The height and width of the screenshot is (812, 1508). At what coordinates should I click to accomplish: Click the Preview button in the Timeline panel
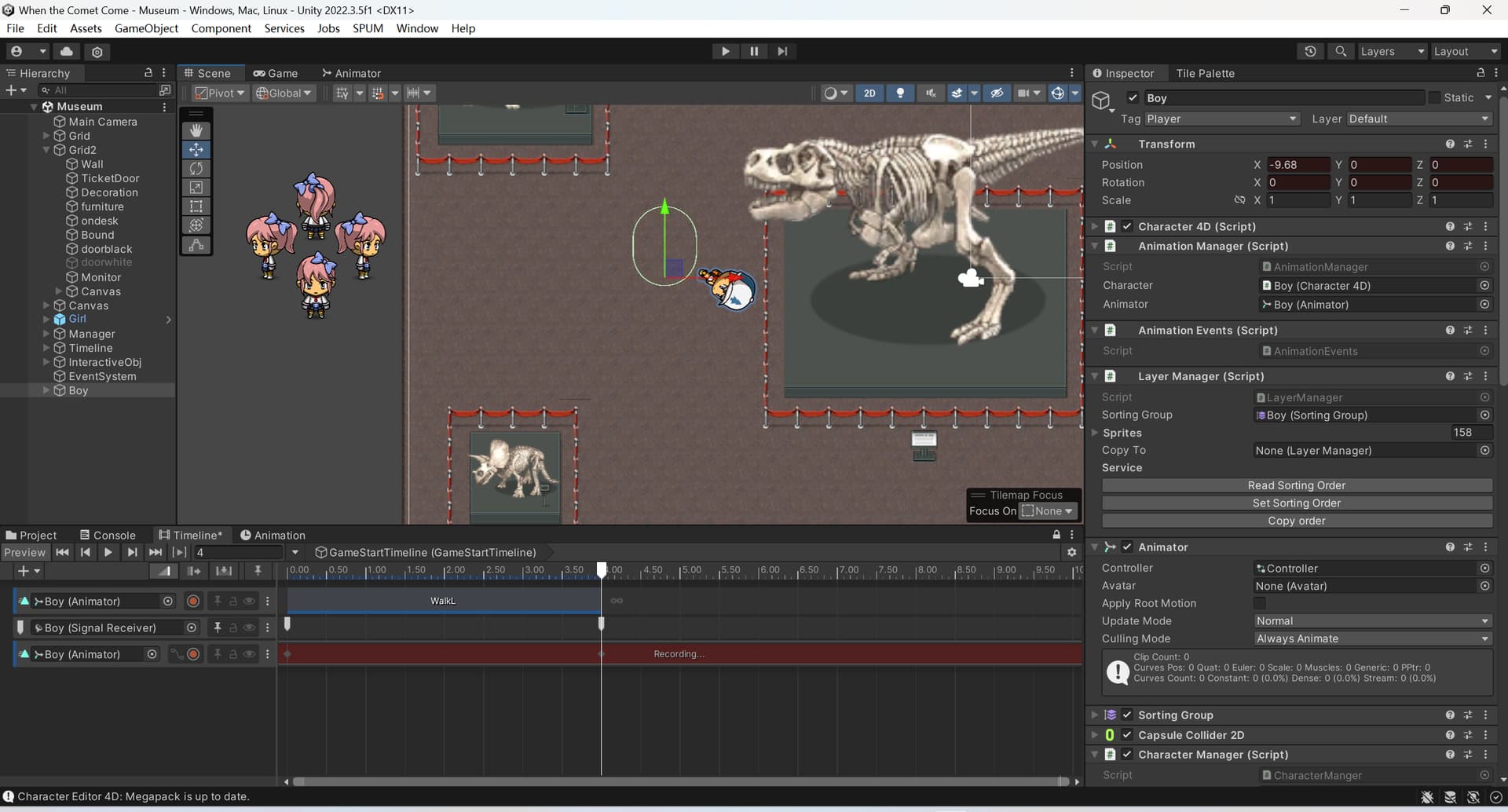pyautogui.click(x=25, y=551)
